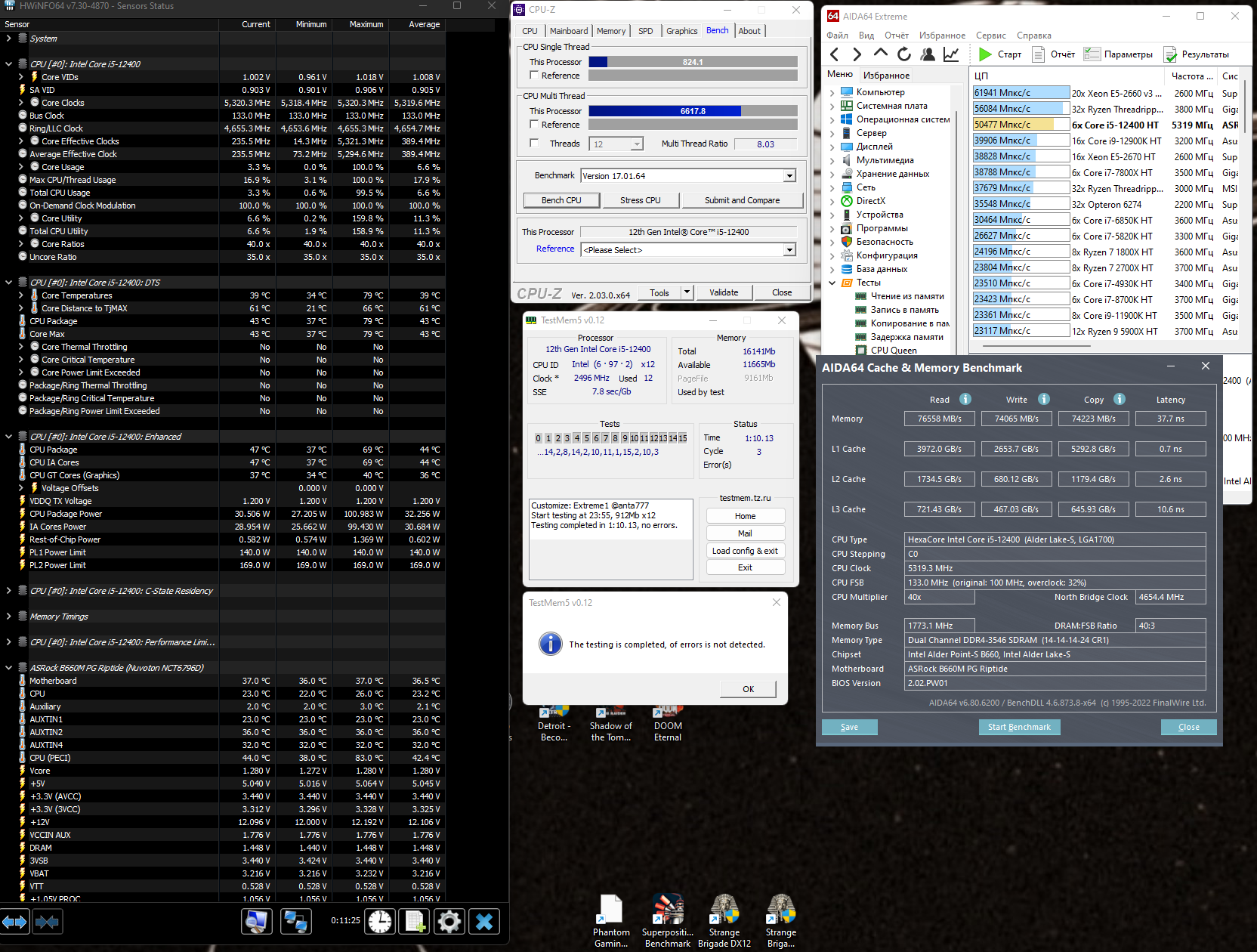Click the expand layout arrows icon in HWiNFO
Viewport: 1257px width, 952px height.
(14, 921)
